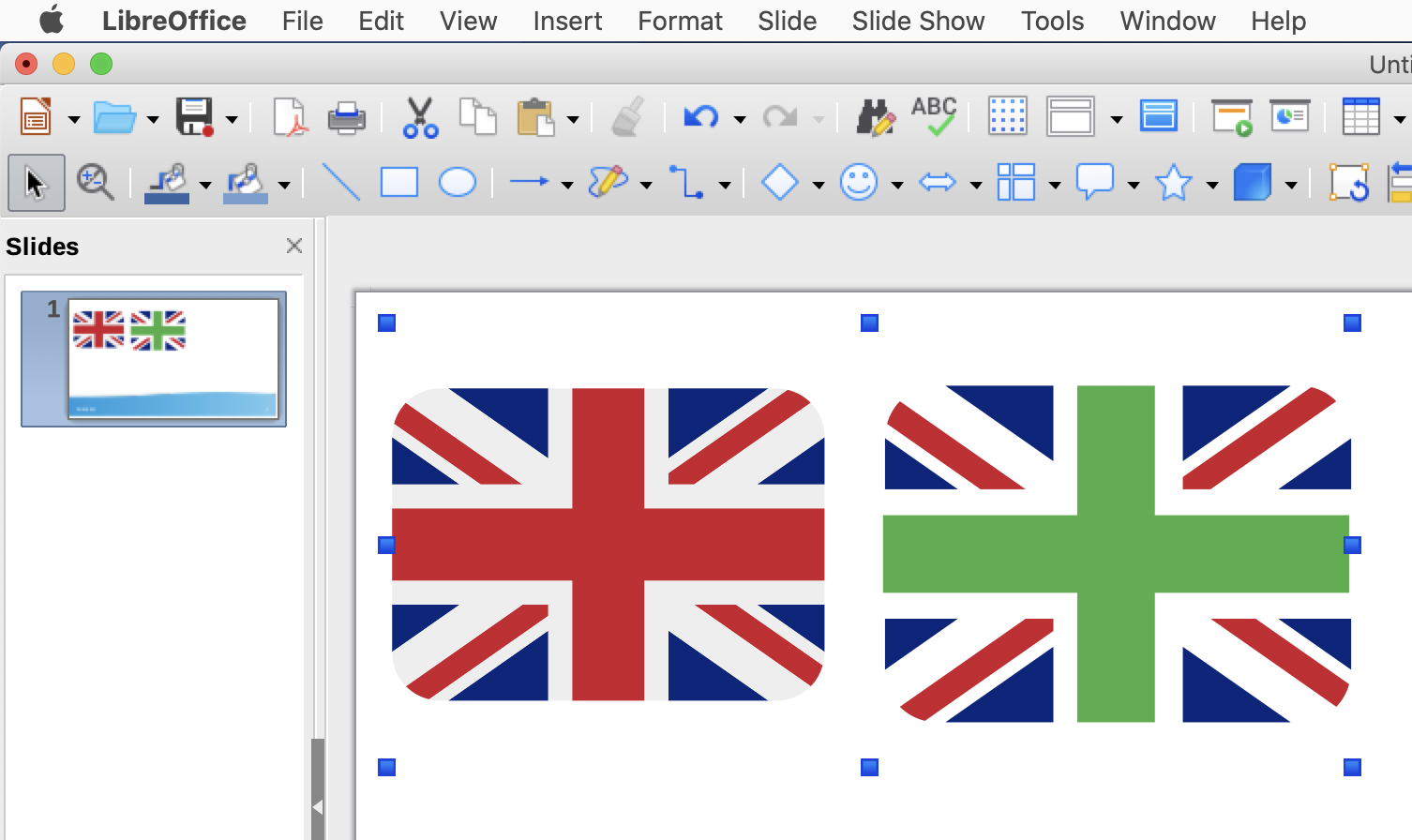
Task: Expand the Basic Shapes dropdown arrow
Action: pyautogui.click(x=819, y=186)
